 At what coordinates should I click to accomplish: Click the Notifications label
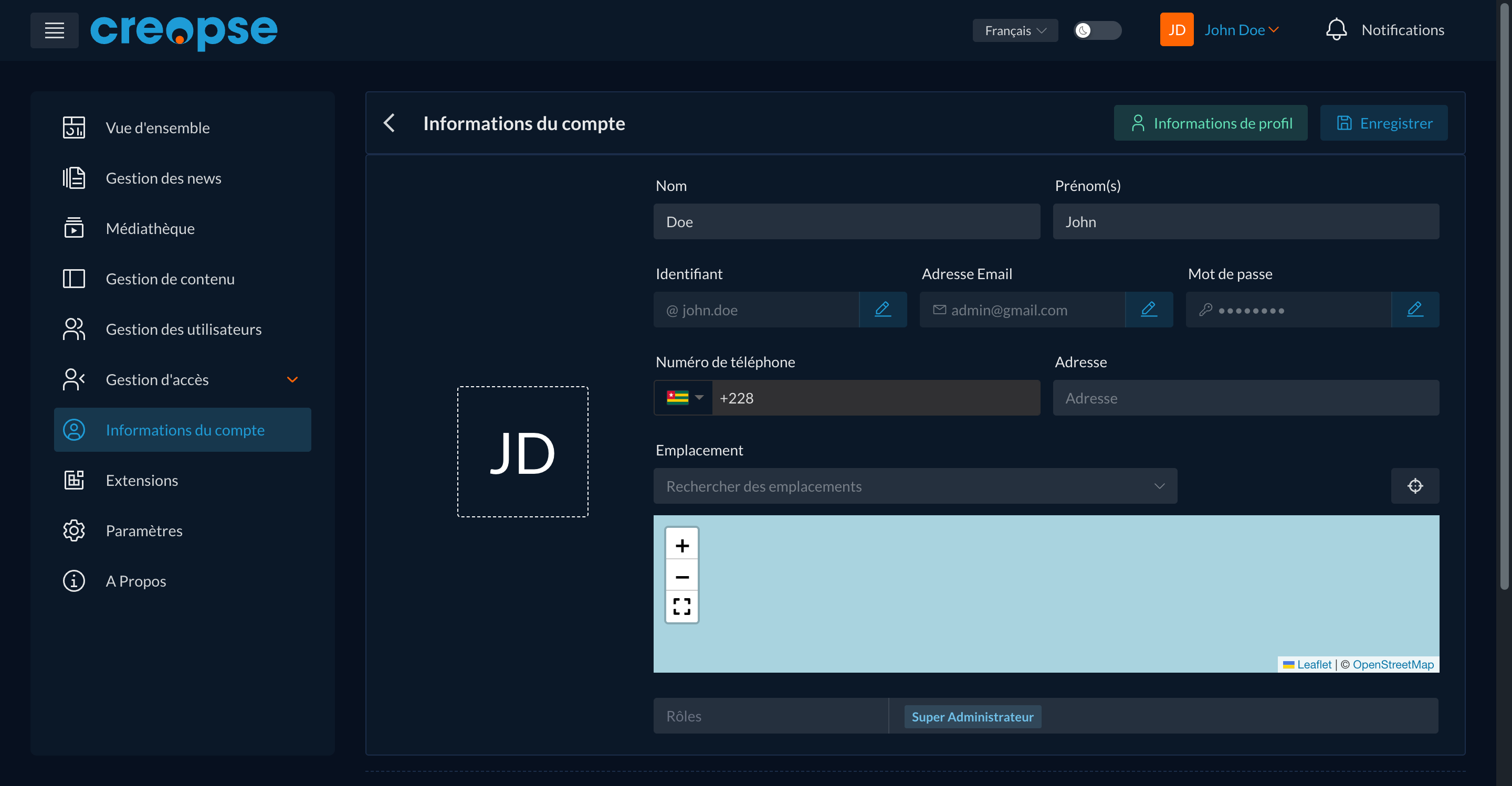(x=1402, y=30)
